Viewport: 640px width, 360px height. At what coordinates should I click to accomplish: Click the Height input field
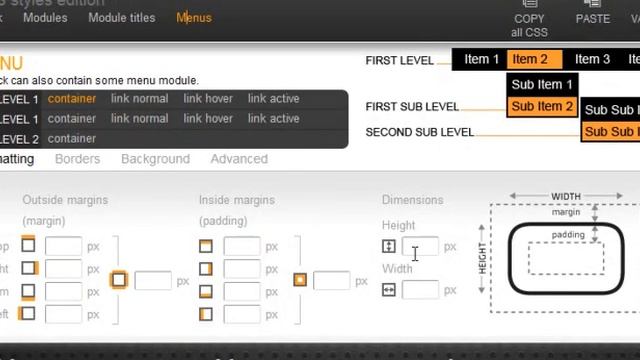point(420,246)
